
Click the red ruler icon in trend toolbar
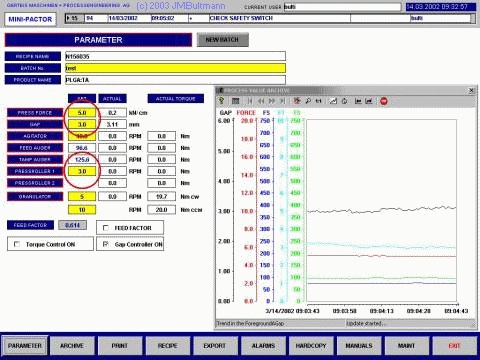(296, 101)
